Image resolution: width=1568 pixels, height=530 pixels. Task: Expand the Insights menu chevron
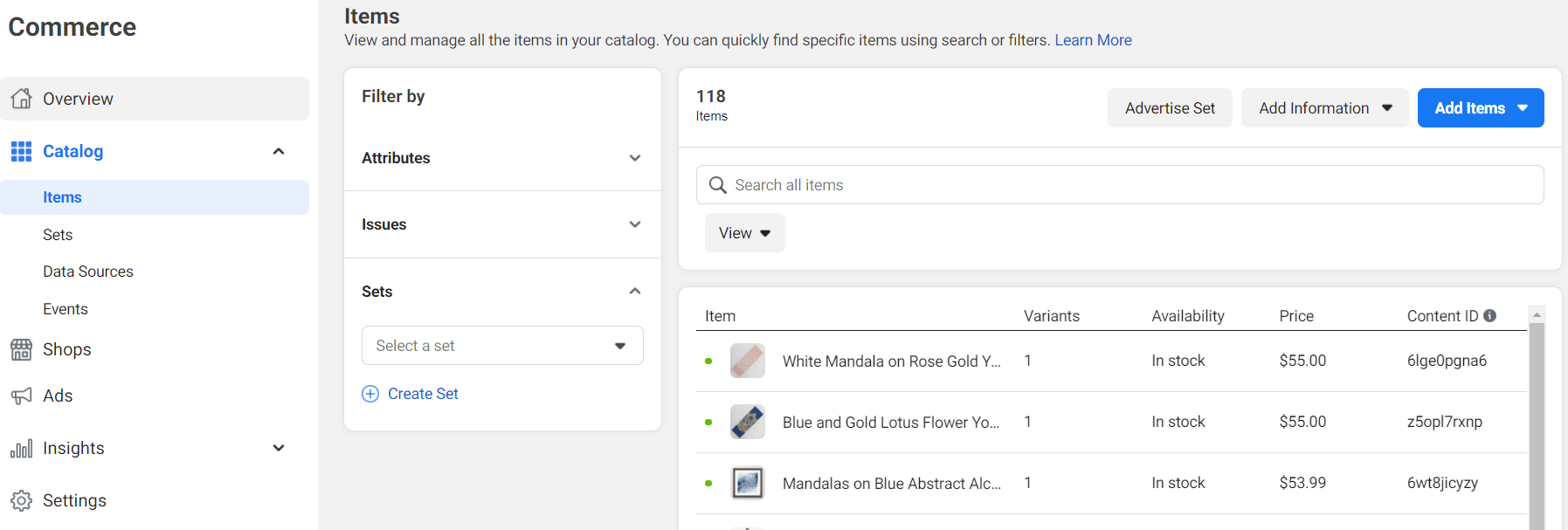click(x=279, y=448)
